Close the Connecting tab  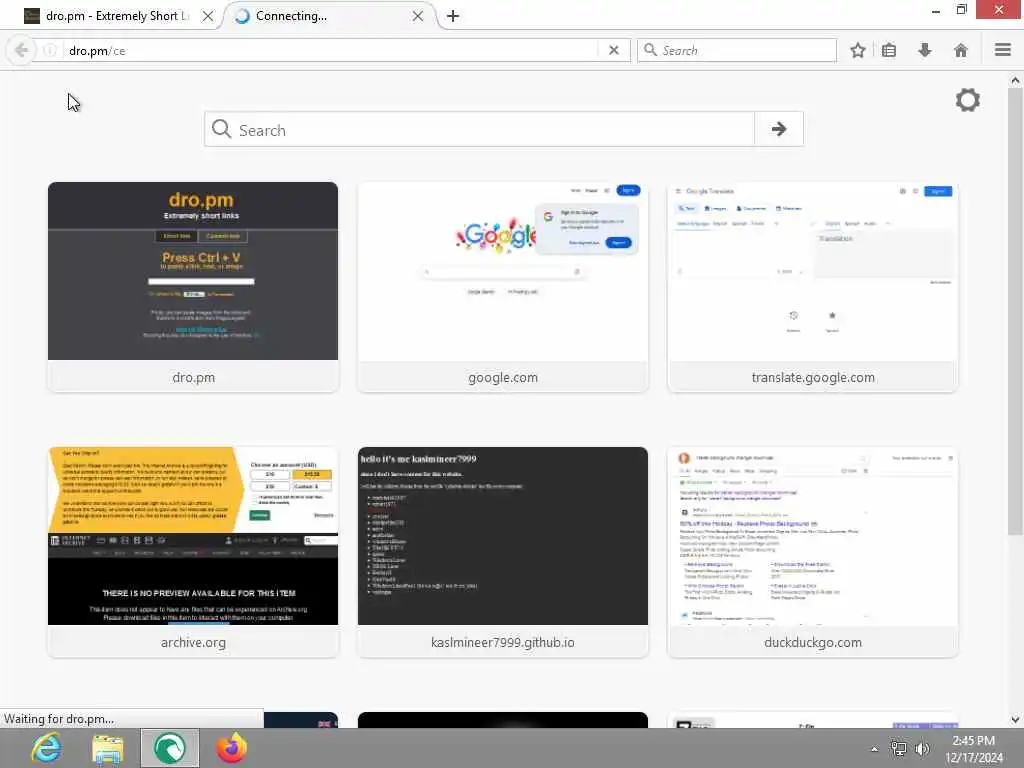(418, 16)
